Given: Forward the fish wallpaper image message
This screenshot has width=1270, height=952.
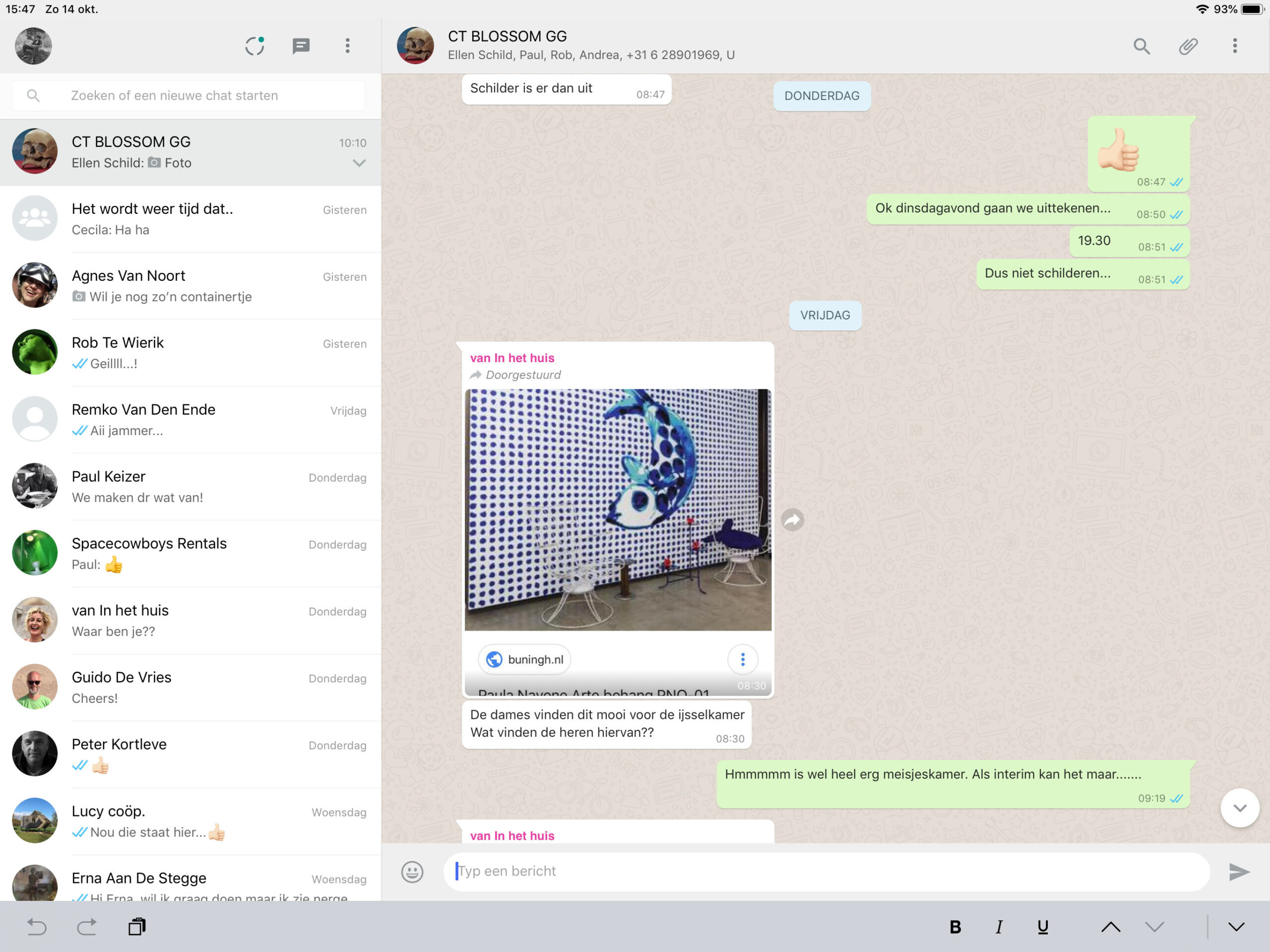Looking at the screenshot, I should point(792,519).
